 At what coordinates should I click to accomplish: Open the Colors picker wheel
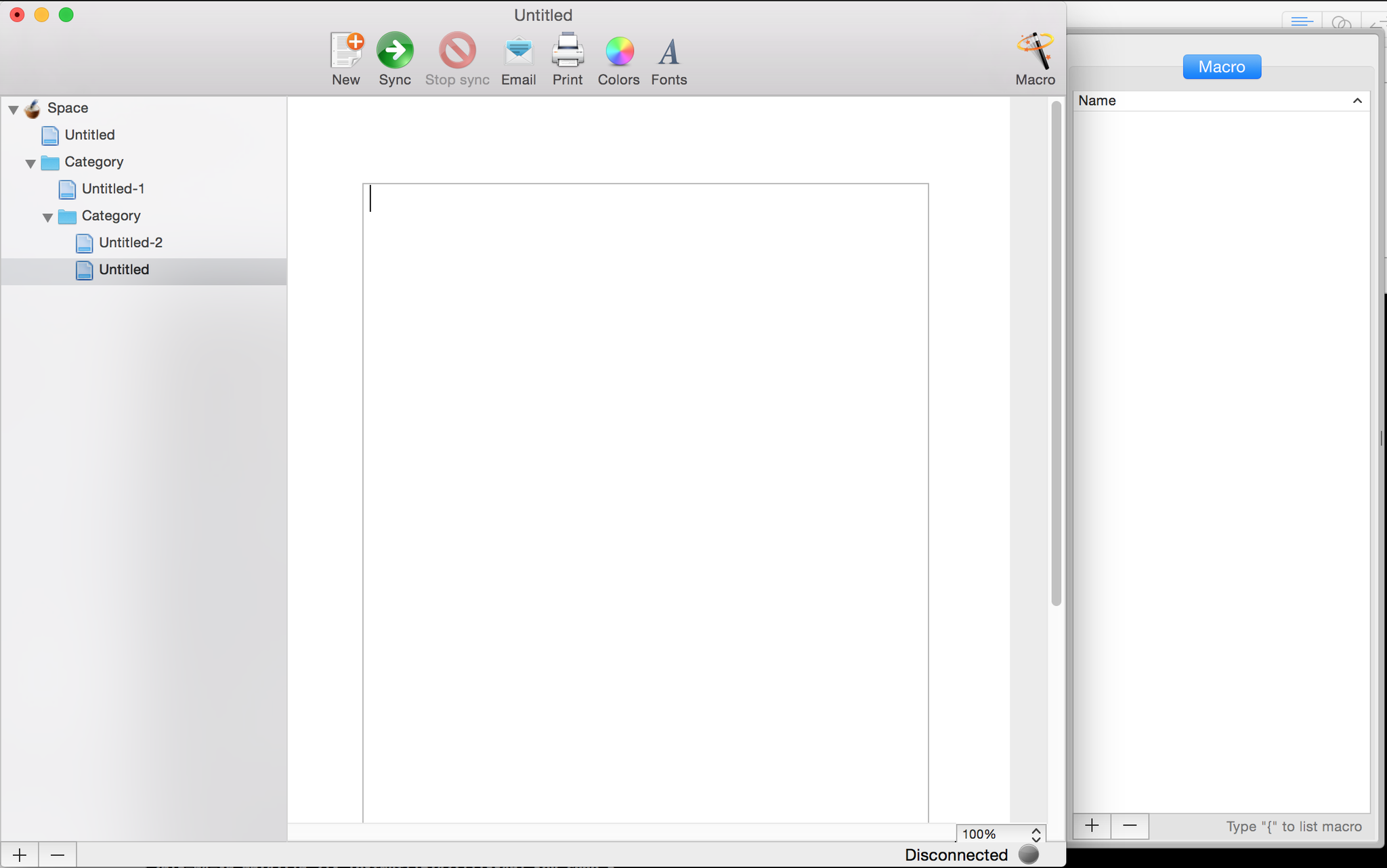[x=618, y=51]
